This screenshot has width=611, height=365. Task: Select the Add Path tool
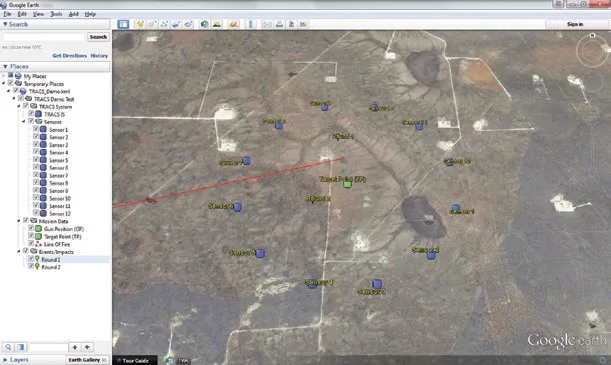(164, 24)
